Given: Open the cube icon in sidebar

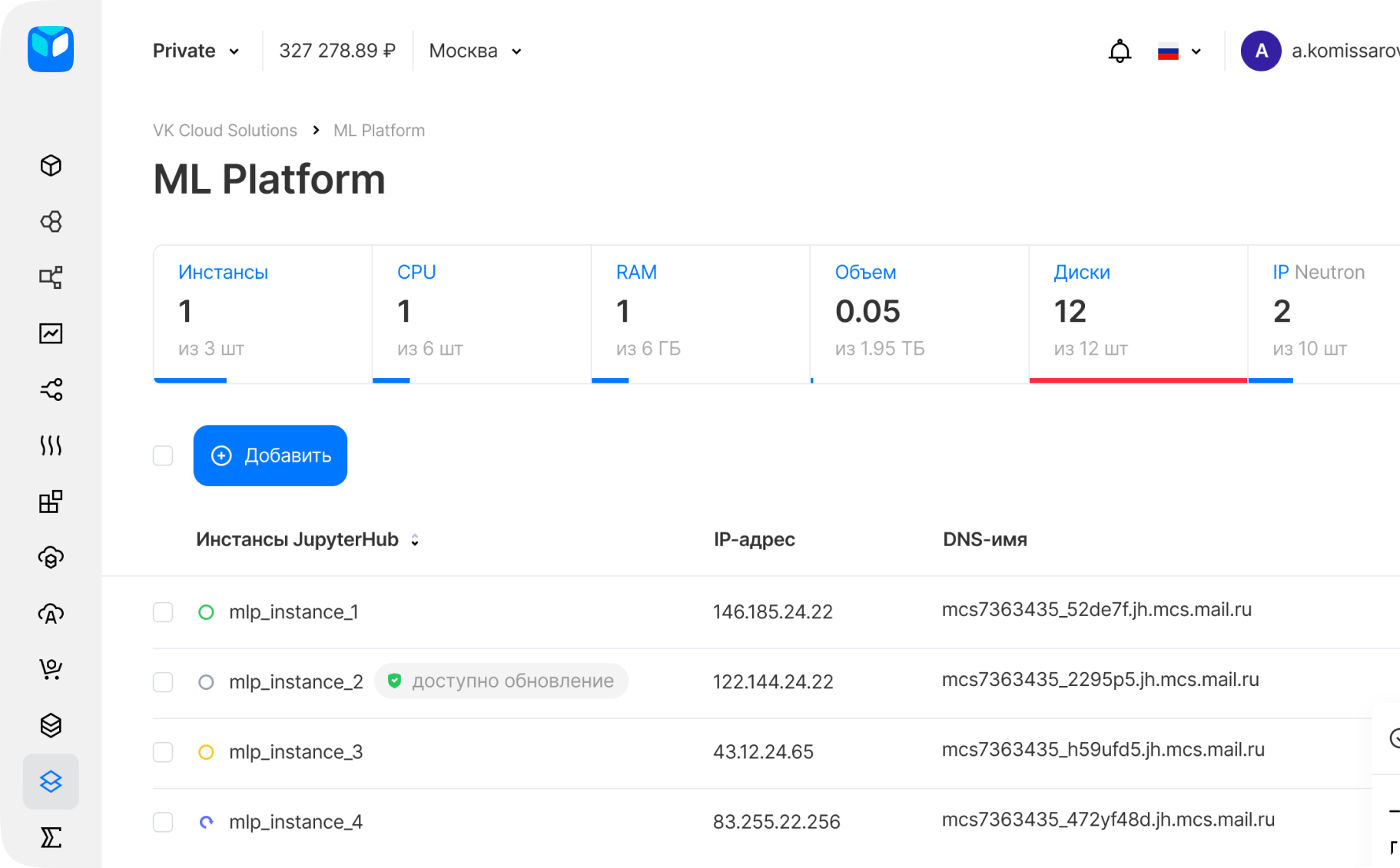Looking at the screenshot, I should [51, 166].
